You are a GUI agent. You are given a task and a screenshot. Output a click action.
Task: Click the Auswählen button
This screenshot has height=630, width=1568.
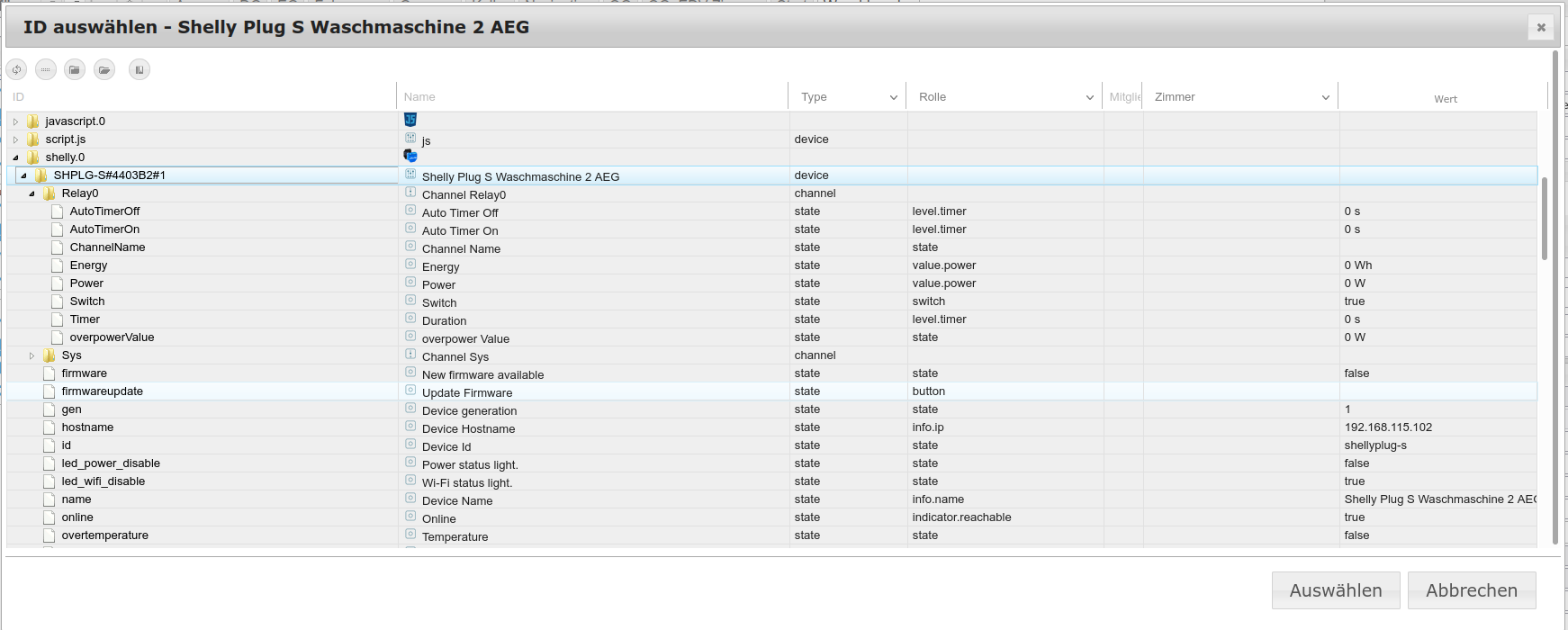click(1336, 590)
